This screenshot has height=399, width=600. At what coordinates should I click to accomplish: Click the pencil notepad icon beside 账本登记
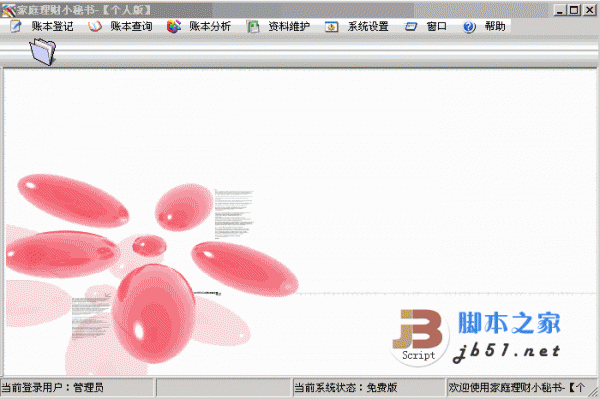16,26
